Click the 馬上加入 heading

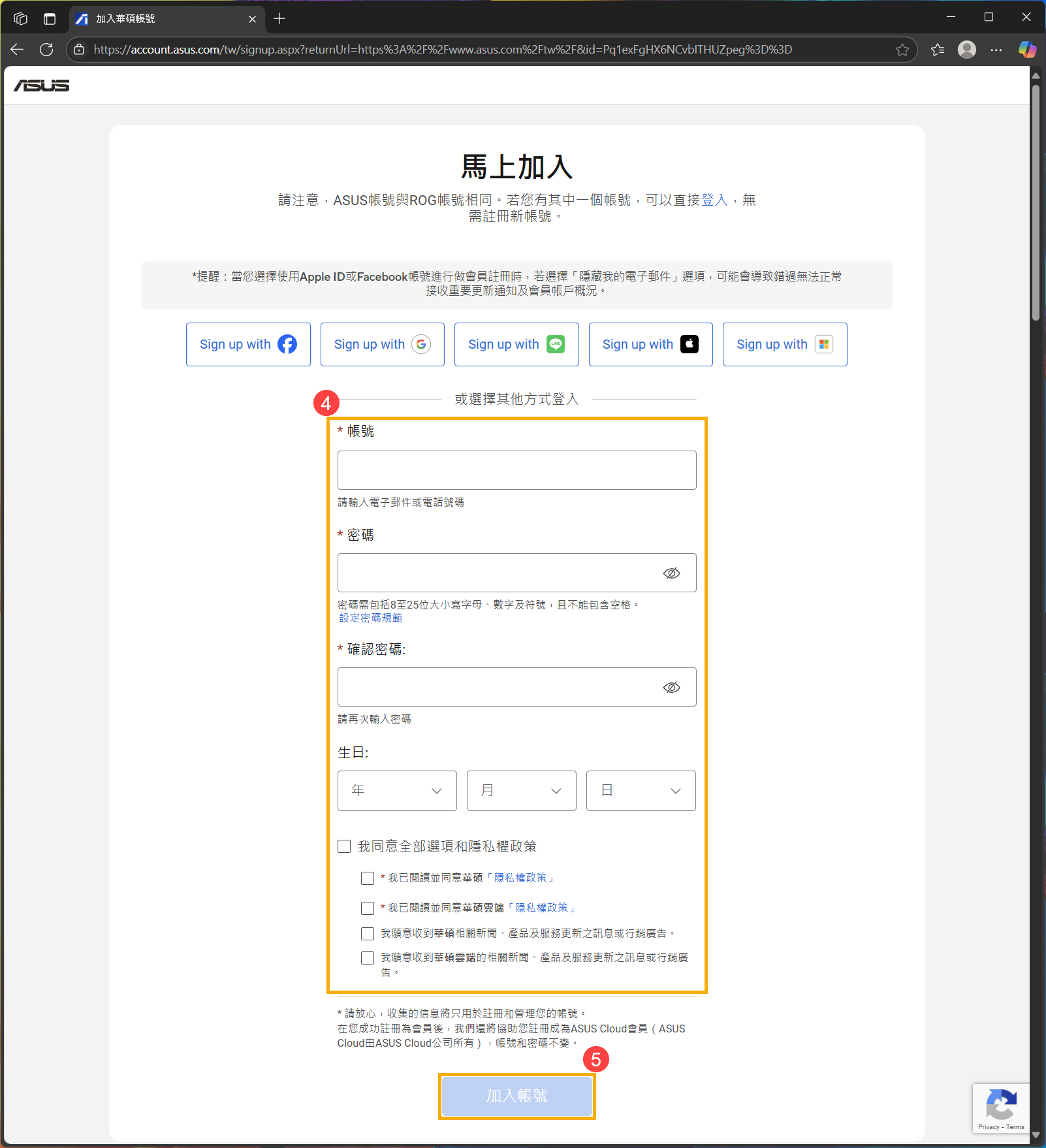coord(517,167)
